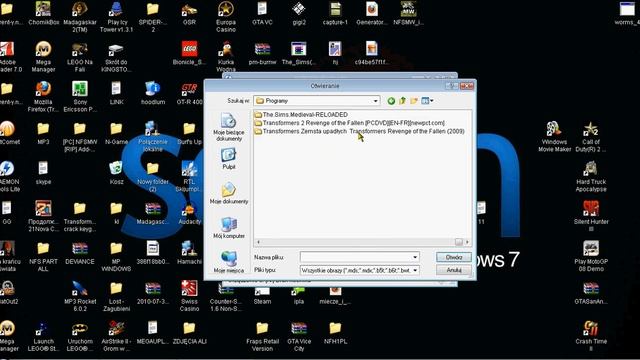Select Pulpit in the places bar
Viewport: 640px width, 360px height.
(x=229, y=158)
